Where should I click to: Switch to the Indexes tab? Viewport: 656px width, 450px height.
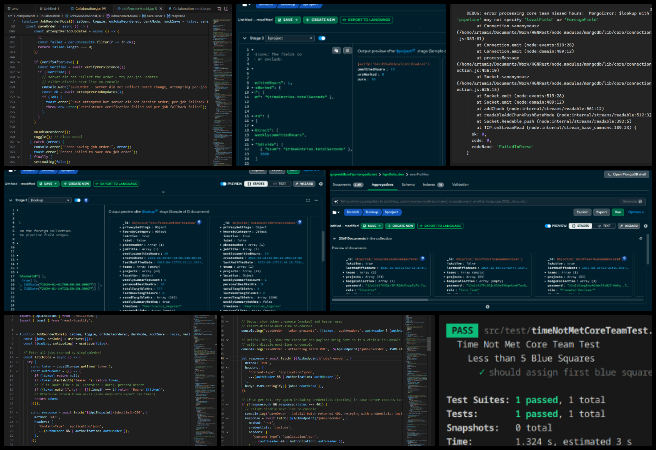click(433, 184)
